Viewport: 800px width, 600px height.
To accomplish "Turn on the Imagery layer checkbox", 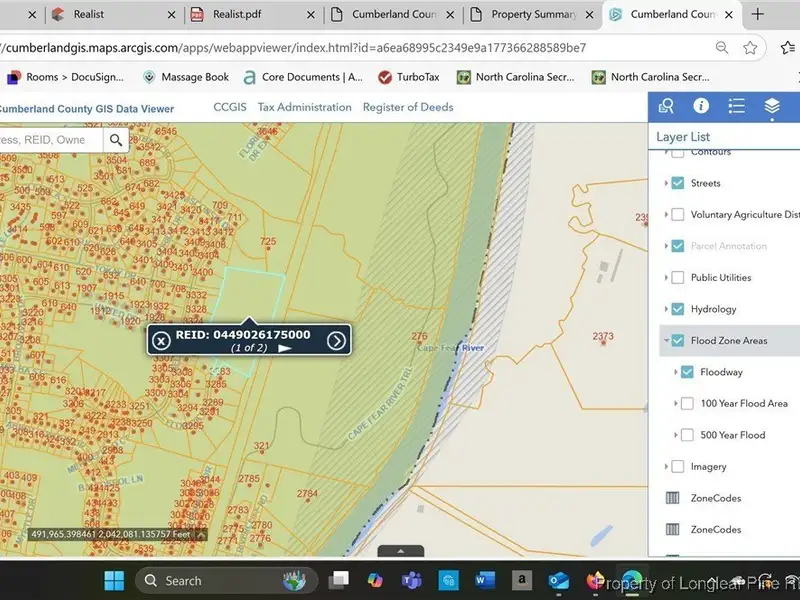I will pyautogui.click(x=677, y=467).
